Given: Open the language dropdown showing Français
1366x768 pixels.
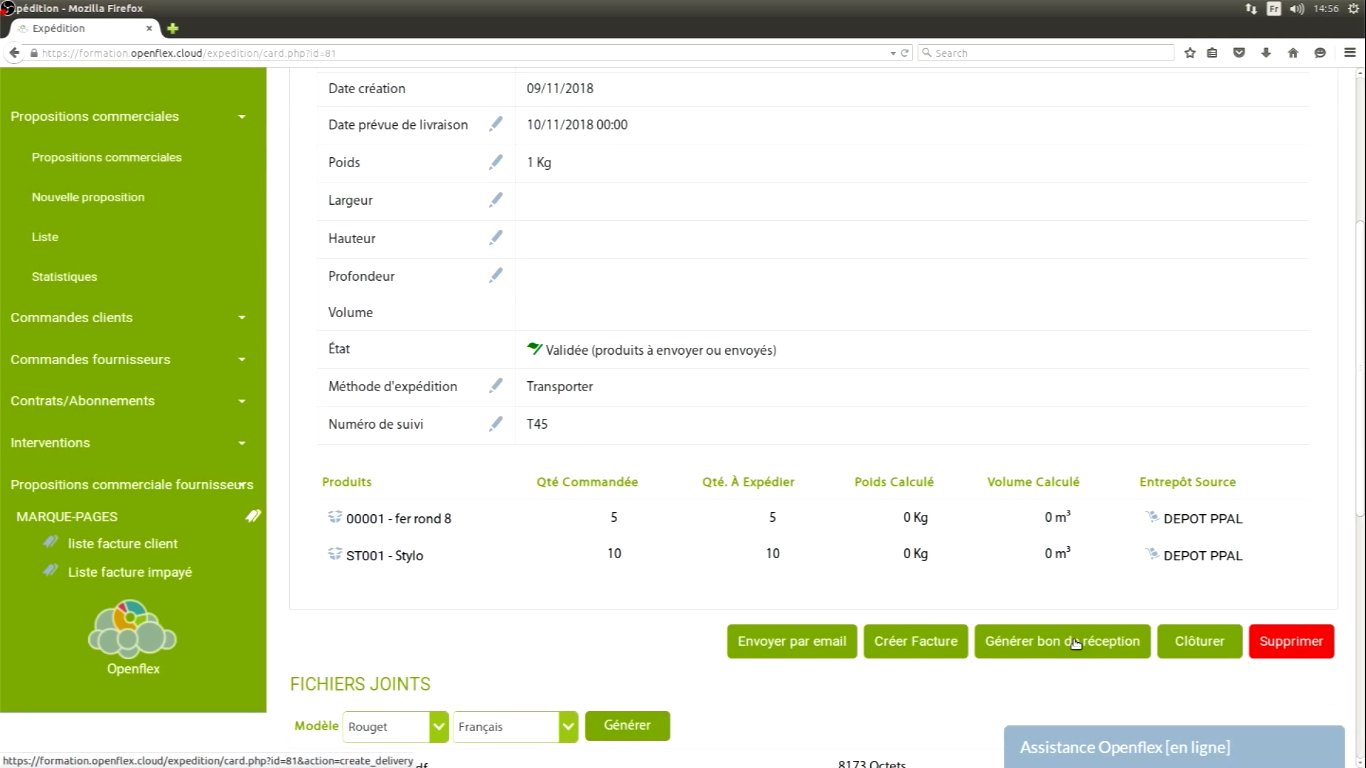Looking at the screenshot, I should coord(515,727).
